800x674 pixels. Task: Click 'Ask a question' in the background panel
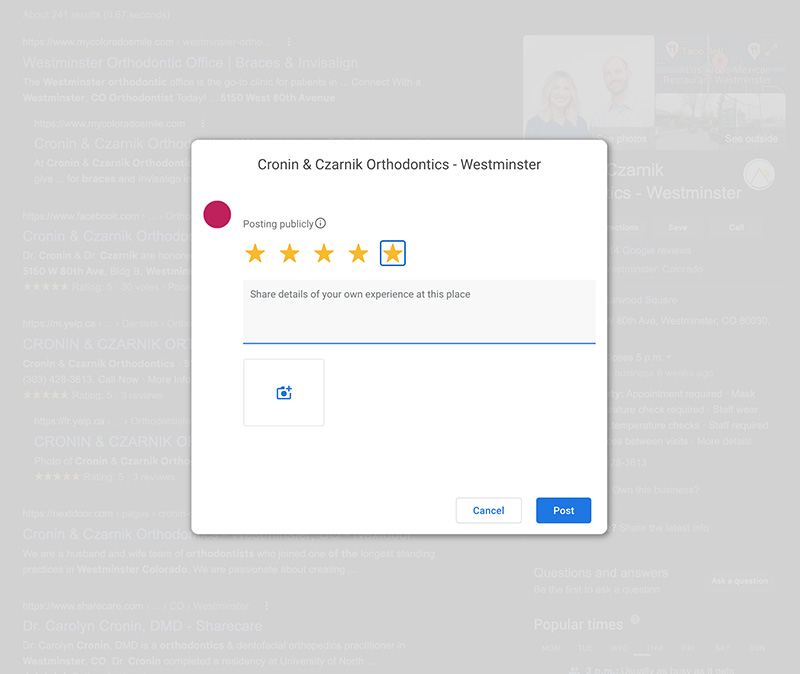coord(739,581)
